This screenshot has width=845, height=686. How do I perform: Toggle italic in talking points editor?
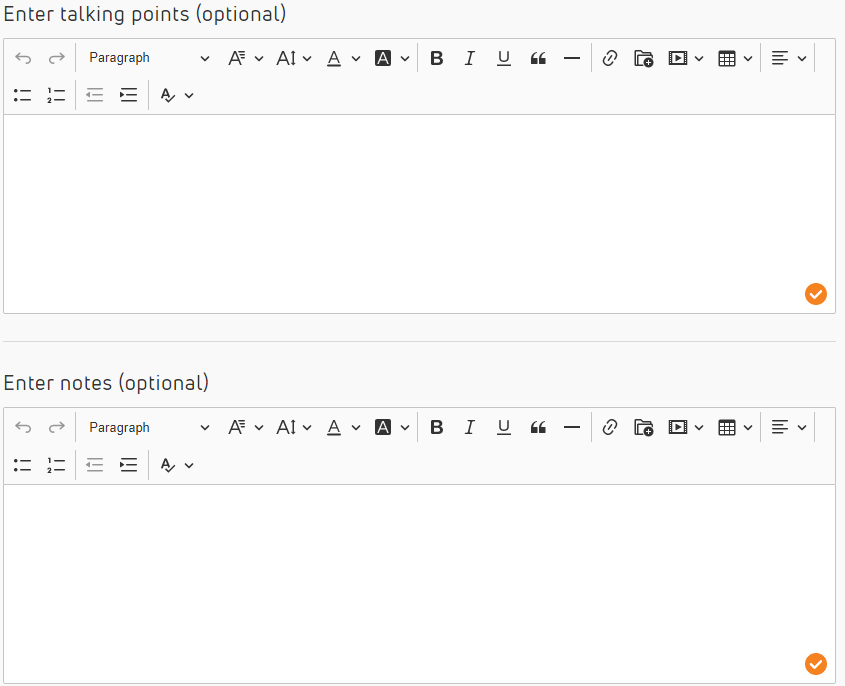(470, 58)
